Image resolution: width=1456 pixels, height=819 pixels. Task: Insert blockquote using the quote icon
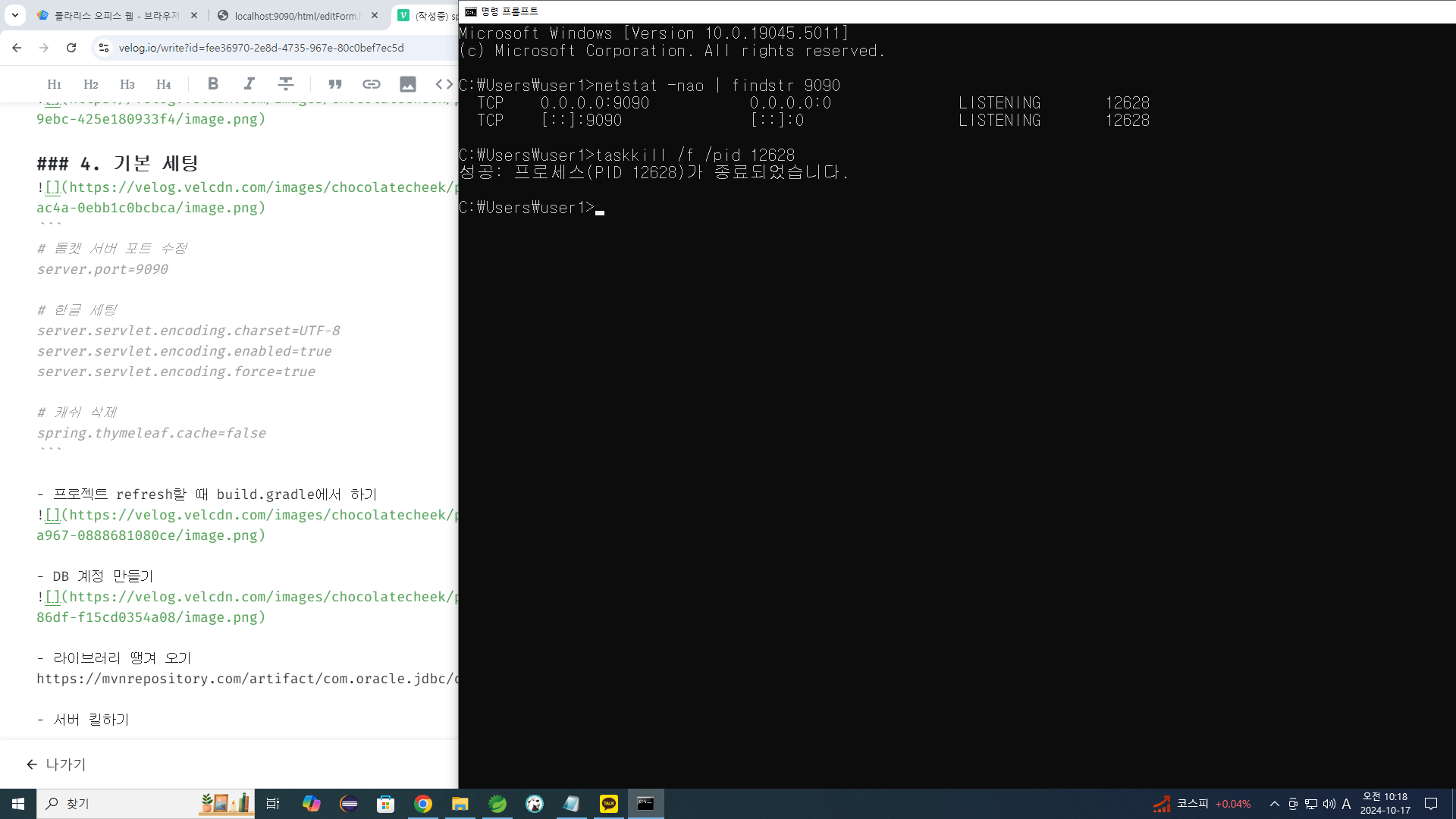tap(334, 84)
